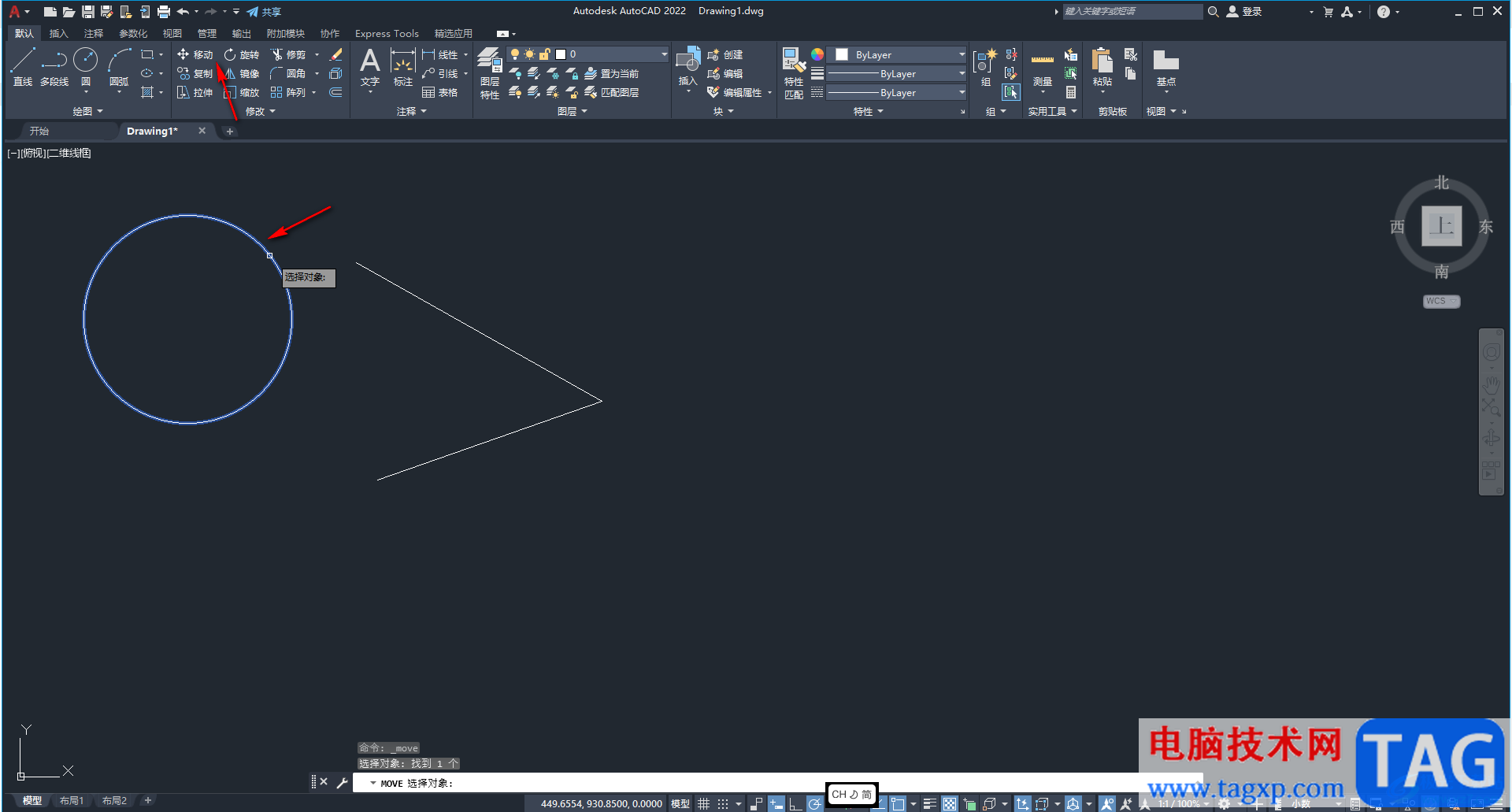Expand the 注释 panel
The width and height of the screenshot is (1512, 812).
click(x=412, y=112)
